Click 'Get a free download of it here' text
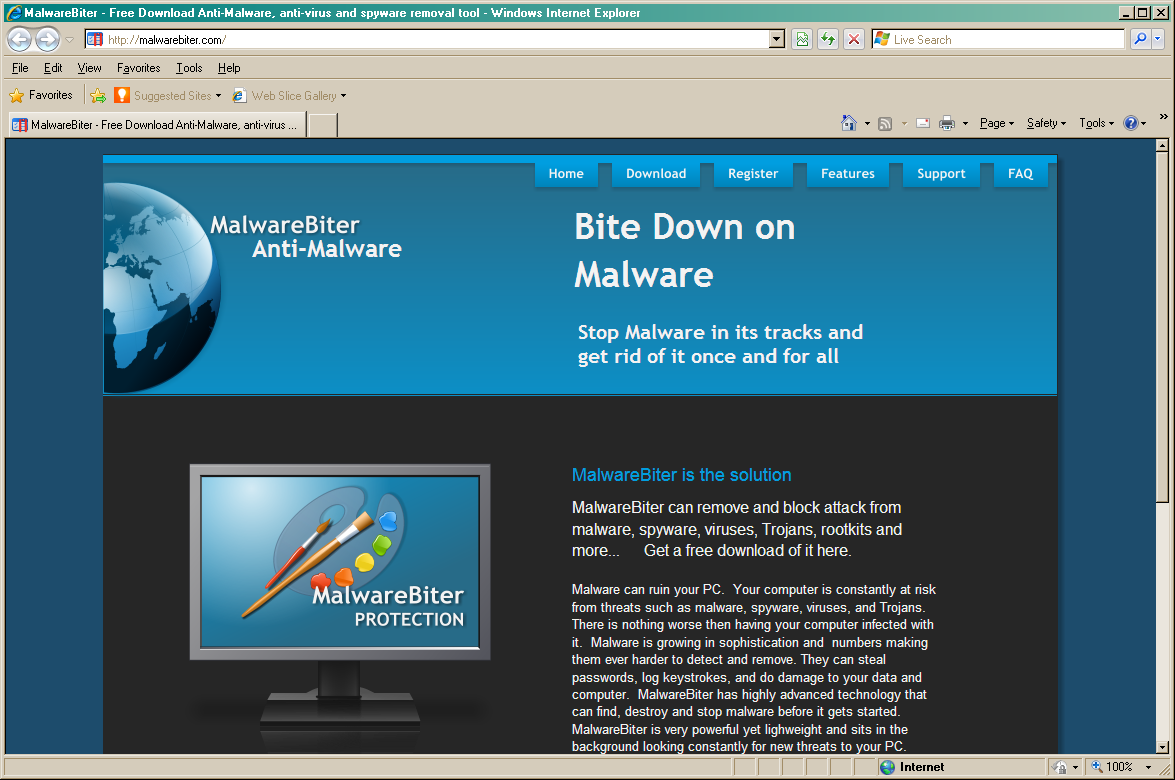The height and width of the screenshot is (780, 1175). 747,551
